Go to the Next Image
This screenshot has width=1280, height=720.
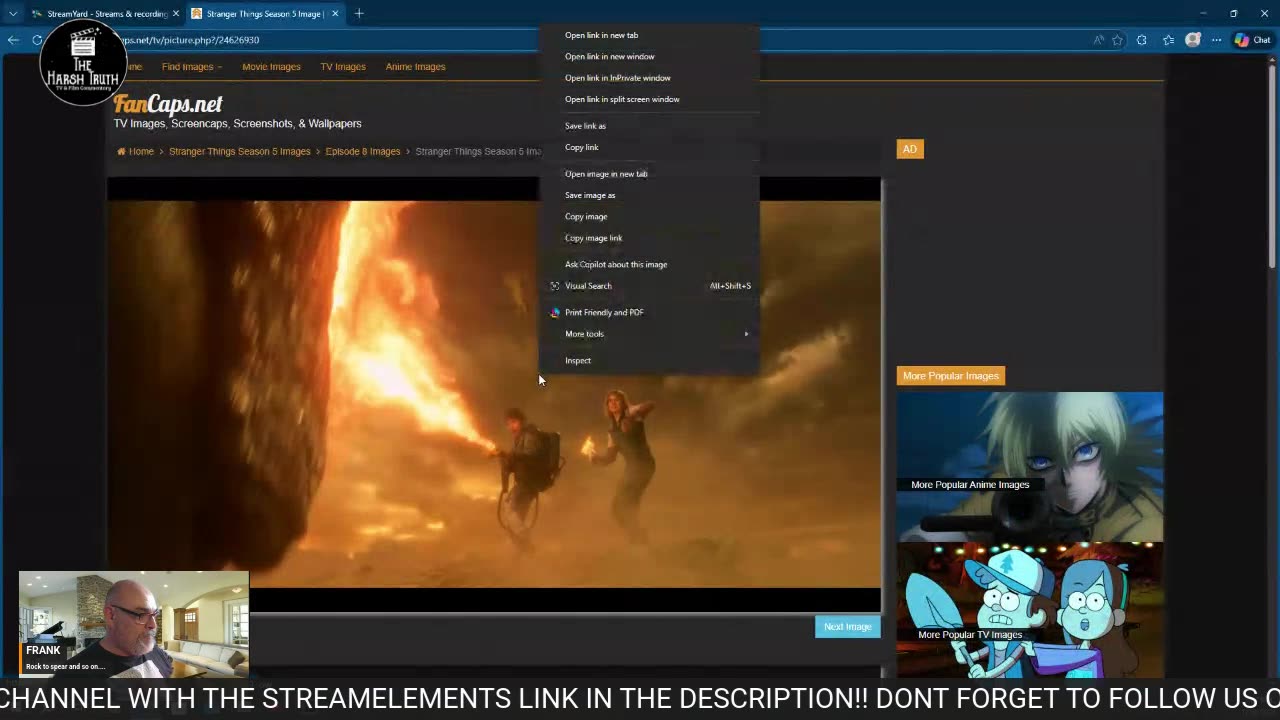click(x=847, y=627)
